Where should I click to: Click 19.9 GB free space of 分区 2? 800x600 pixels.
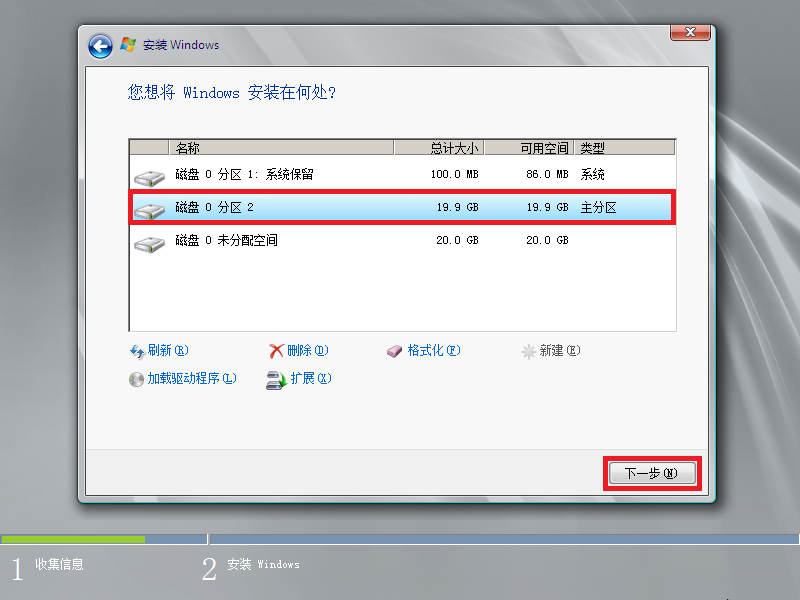click(x=547, y=207)
